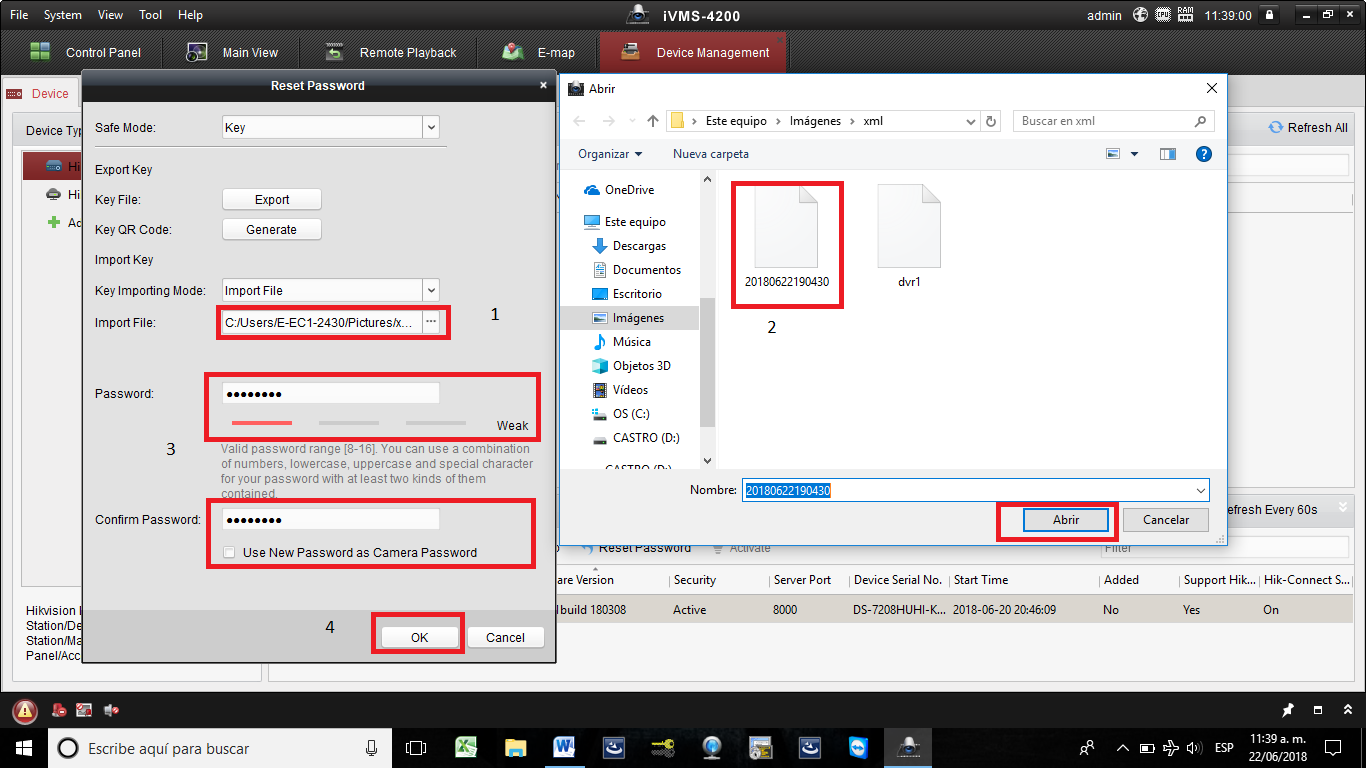Go back in the Abrir dialog navigation
This screenshot has height=768, width=1366.
click(581, 121)
